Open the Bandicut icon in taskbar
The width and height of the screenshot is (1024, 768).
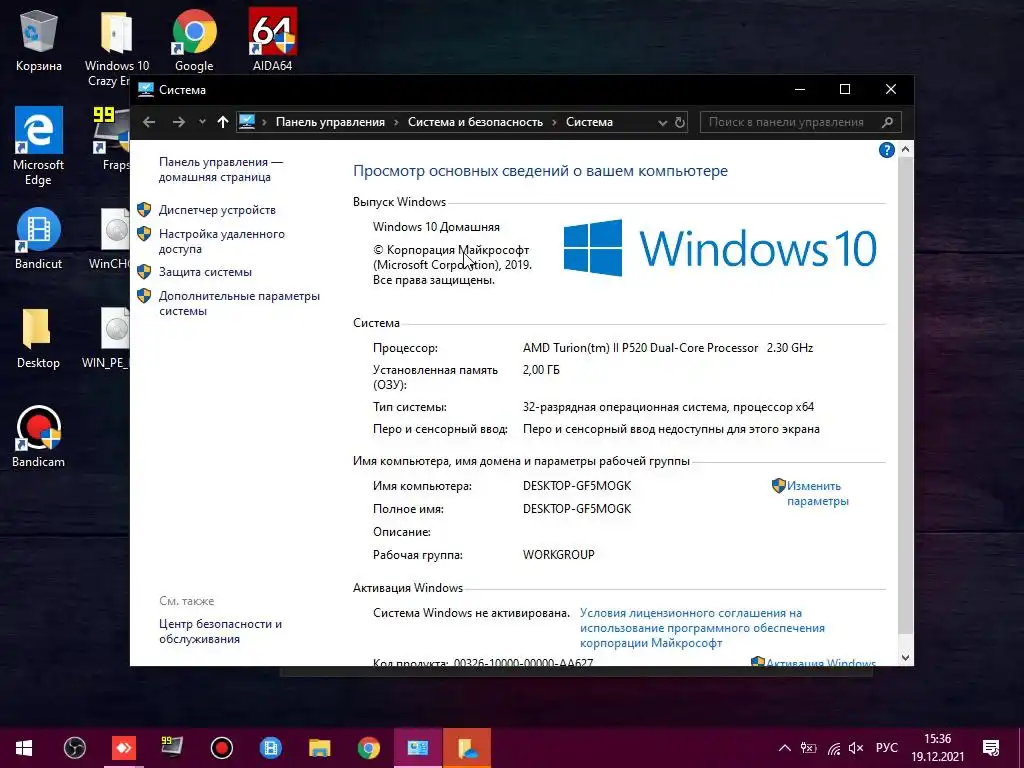coord(270,748)
